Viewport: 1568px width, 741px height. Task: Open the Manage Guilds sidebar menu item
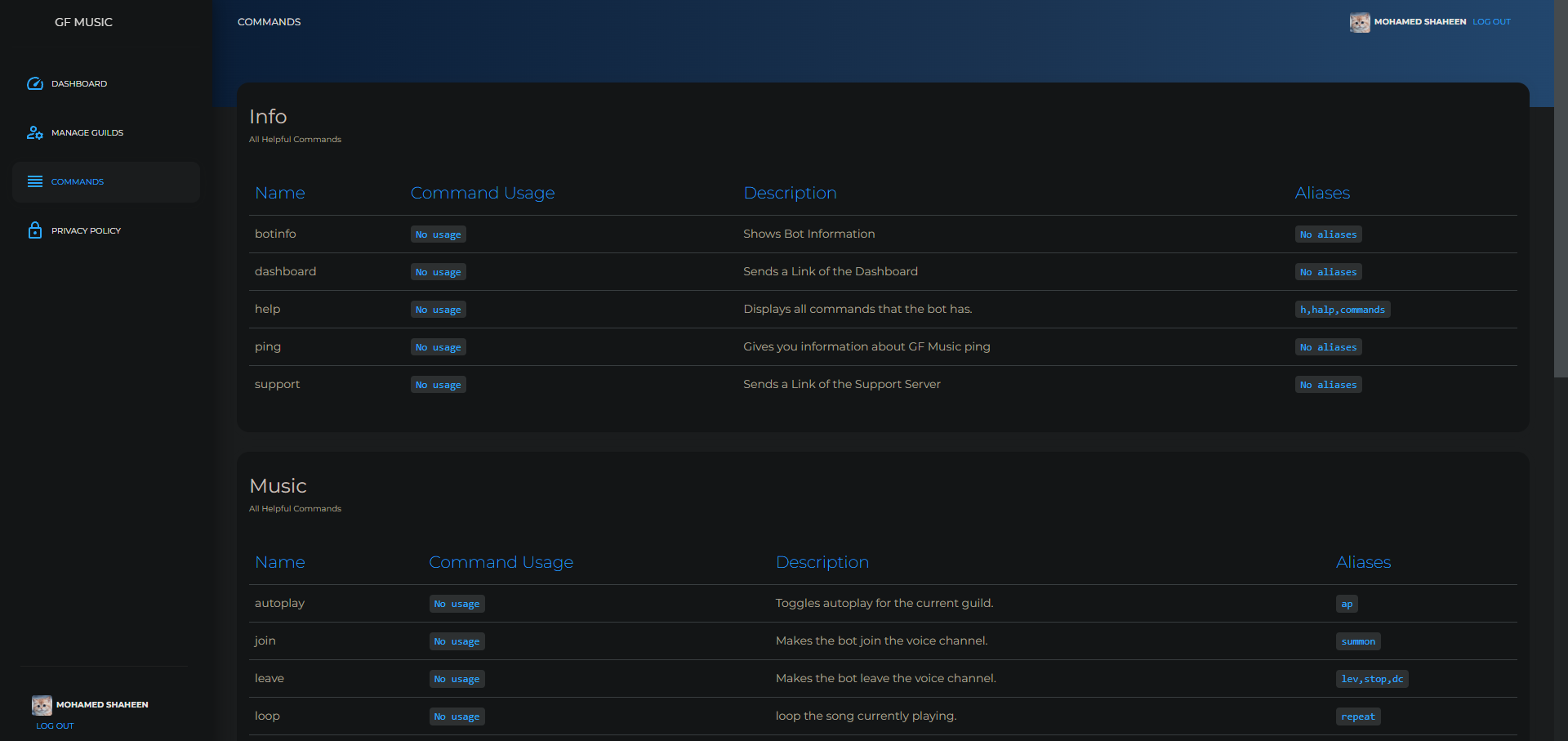pos(106,132)
